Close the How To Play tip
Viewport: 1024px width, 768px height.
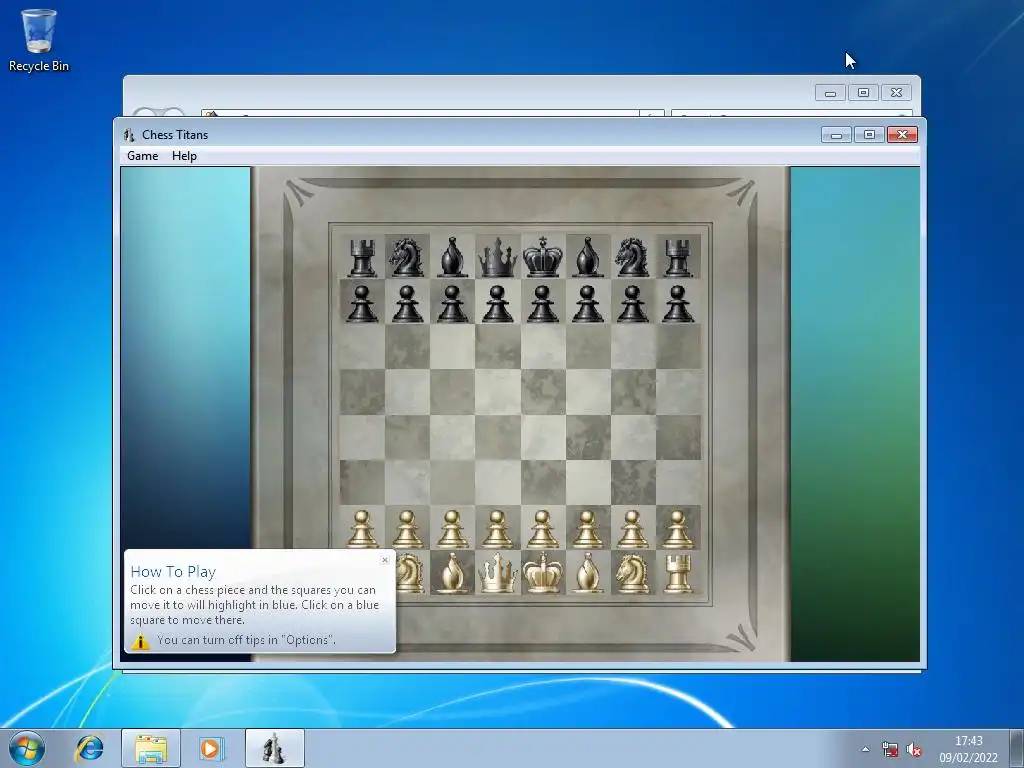385,560
